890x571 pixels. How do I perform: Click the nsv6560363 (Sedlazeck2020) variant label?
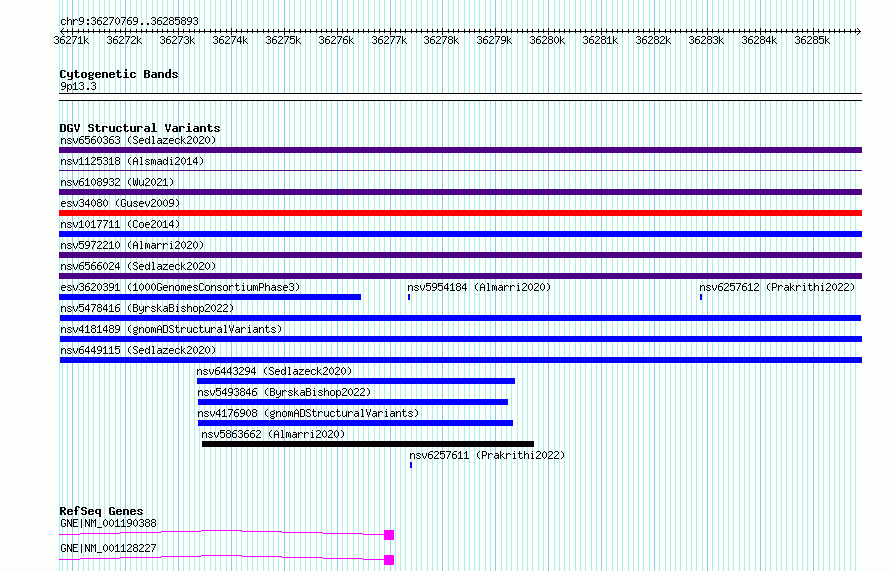(138, 140)
